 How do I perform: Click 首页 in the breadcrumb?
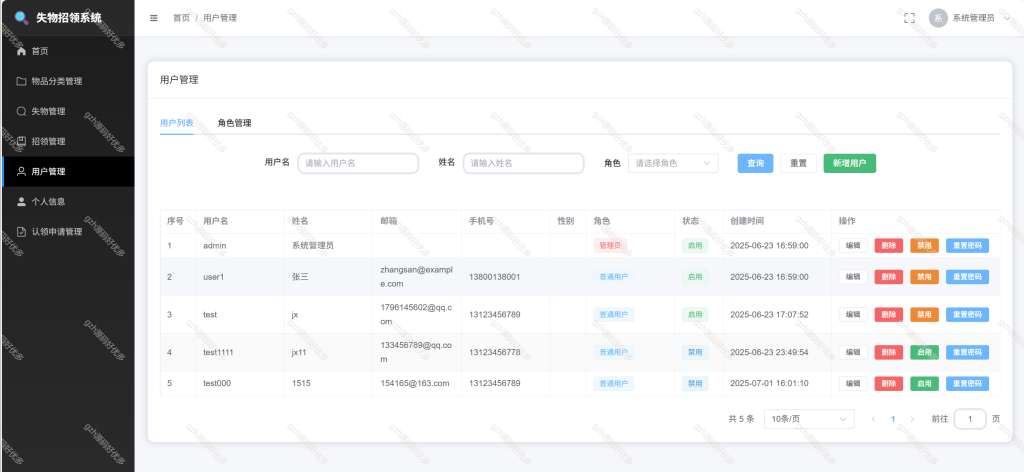click(x=181, y=18)
